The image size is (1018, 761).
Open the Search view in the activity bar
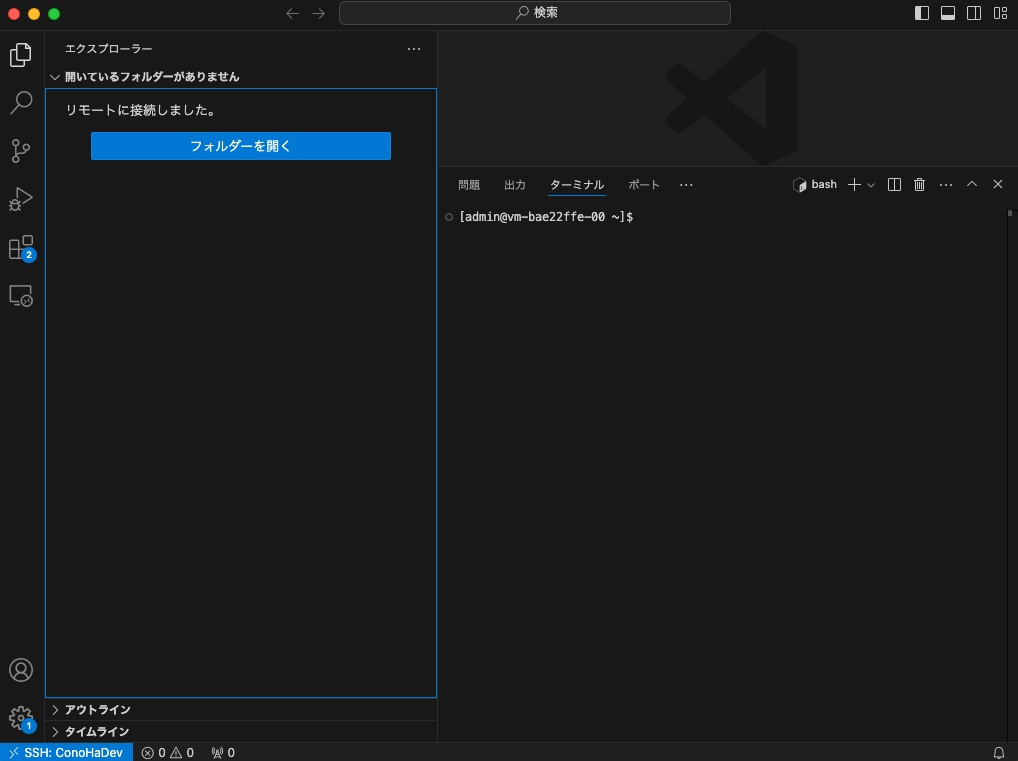[x=21, y=103]
